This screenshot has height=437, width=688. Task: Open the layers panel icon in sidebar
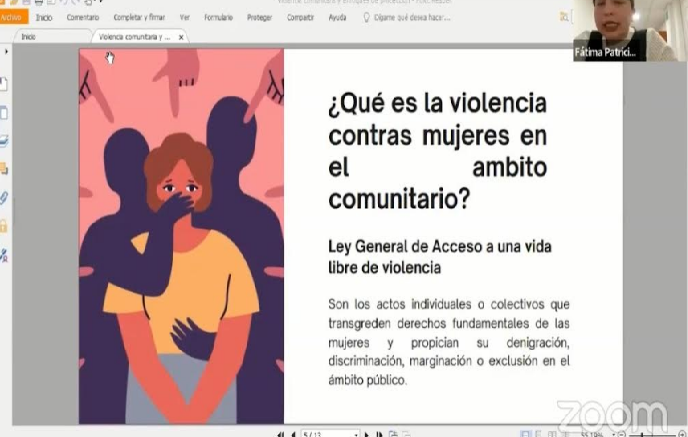[x=4, y=140]
